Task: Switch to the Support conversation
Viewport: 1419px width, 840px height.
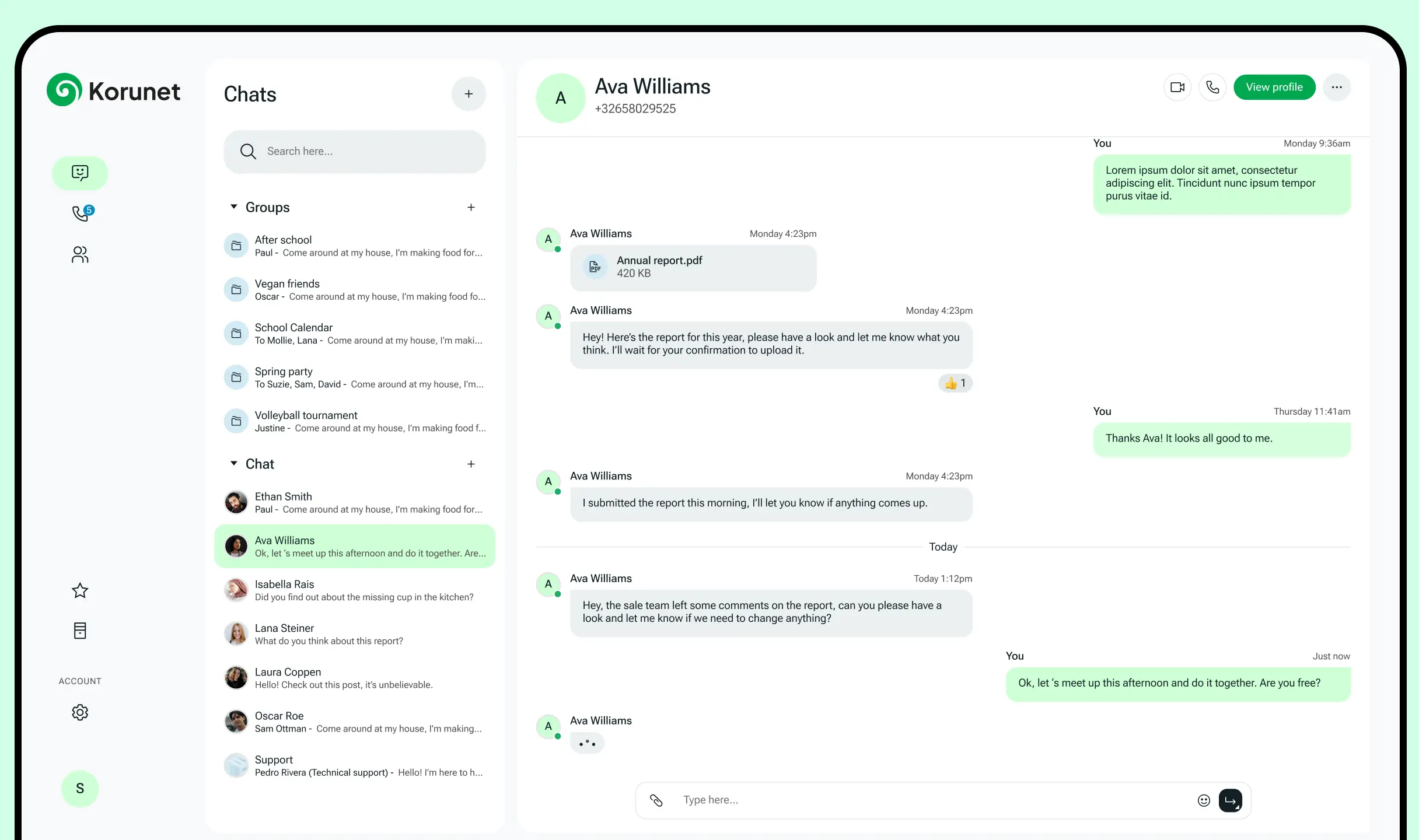Action: 355,765
